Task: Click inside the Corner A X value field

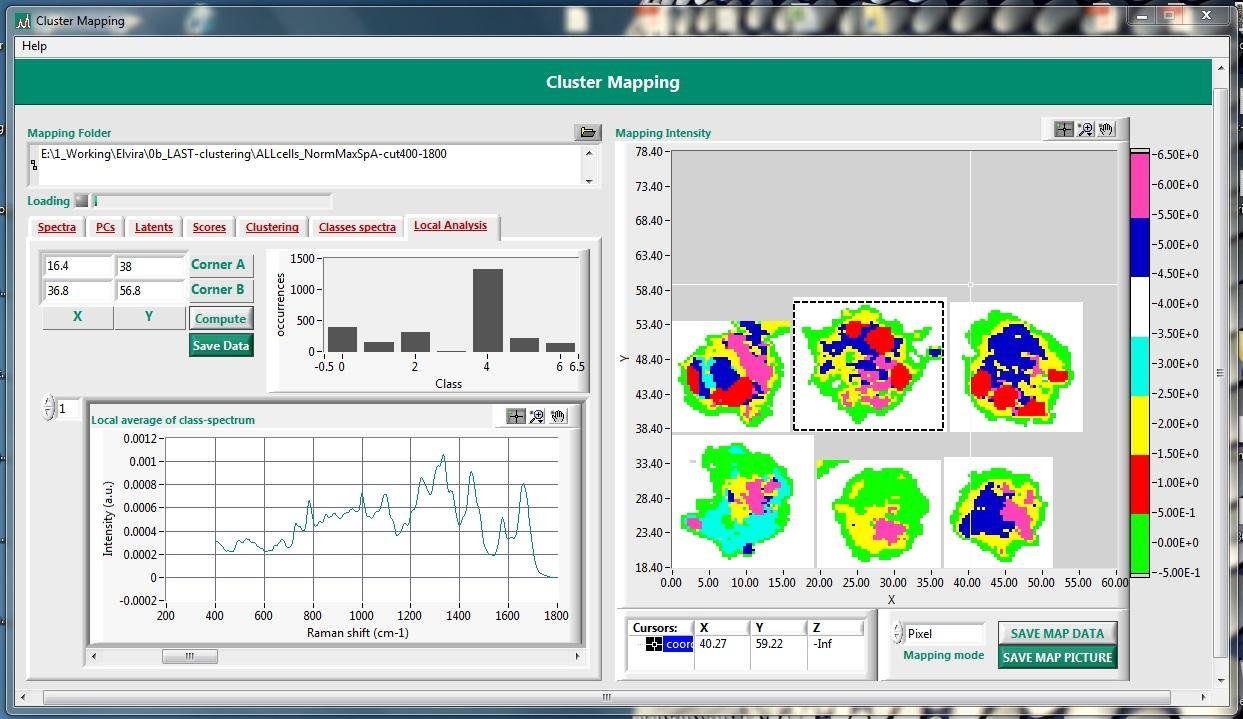Action: pos(77,265)
